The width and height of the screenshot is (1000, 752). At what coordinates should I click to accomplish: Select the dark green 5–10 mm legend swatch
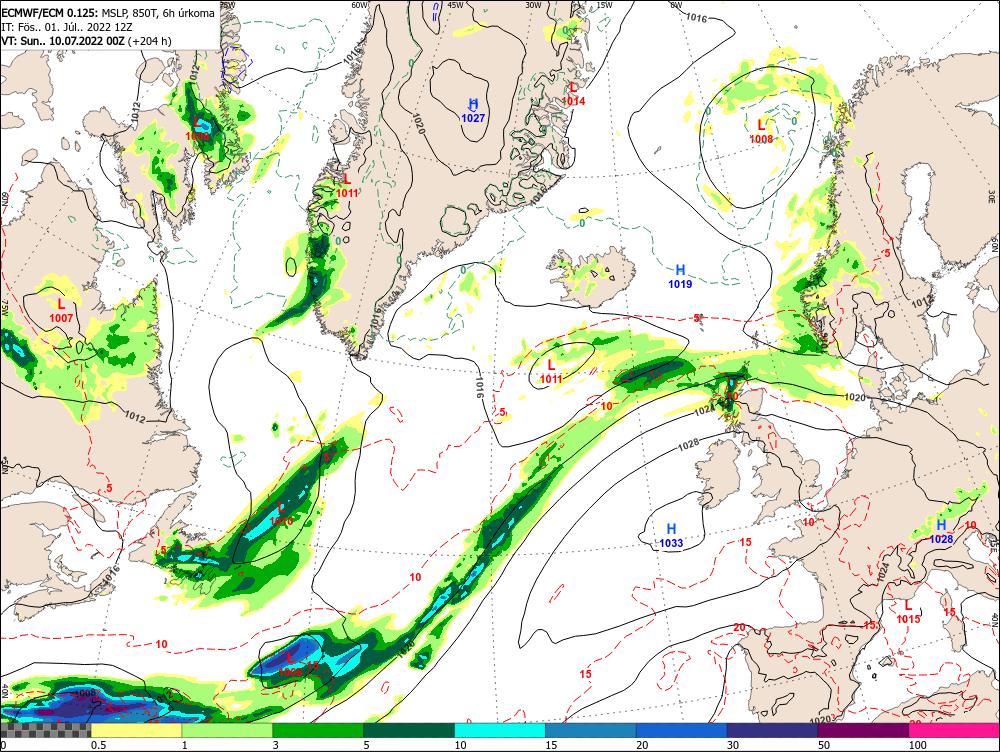point(409,730)
